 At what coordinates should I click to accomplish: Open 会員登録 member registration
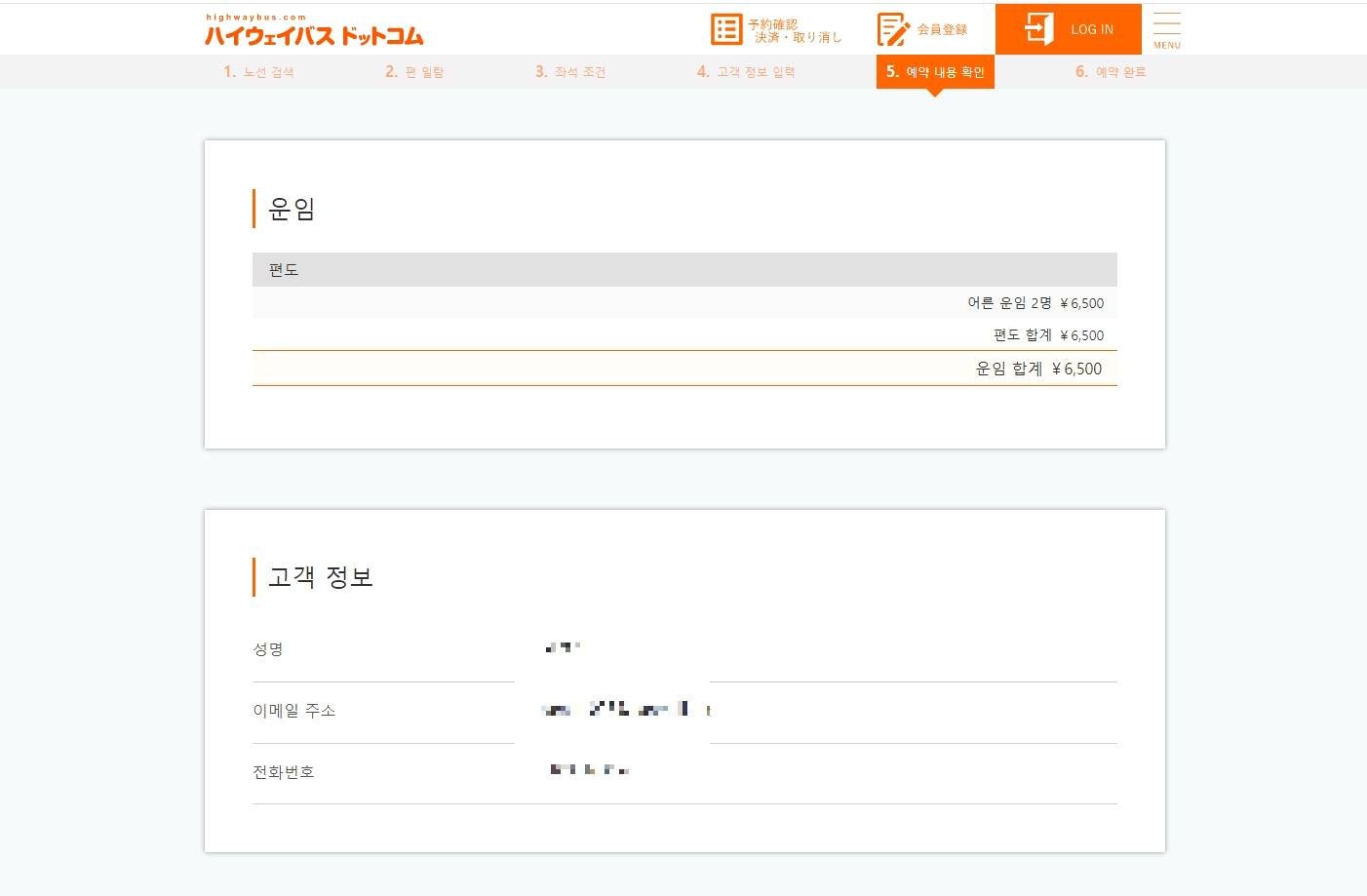[942, 29]
